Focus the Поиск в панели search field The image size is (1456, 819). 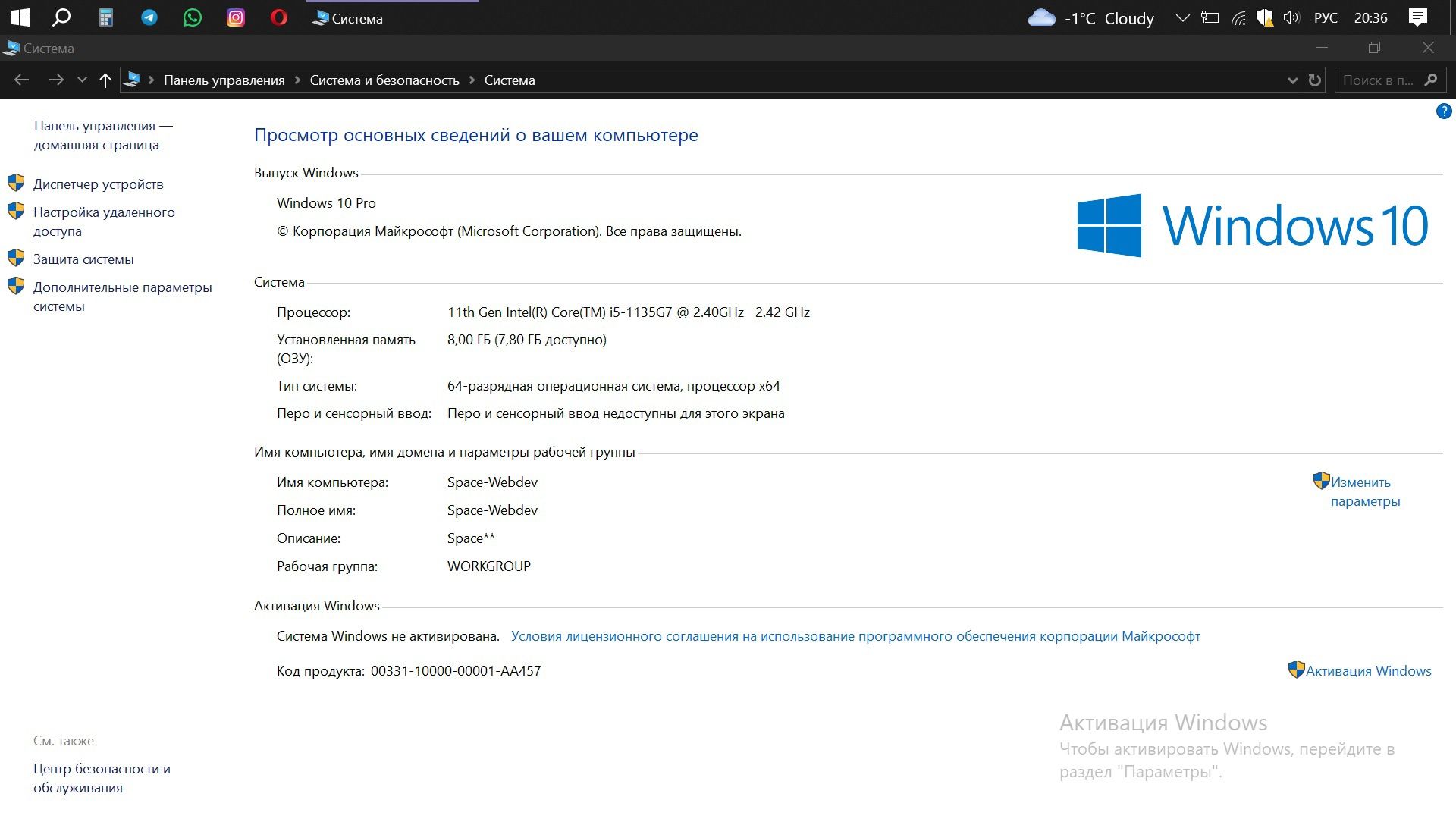pyautogui.click(x=1390, y=80)
